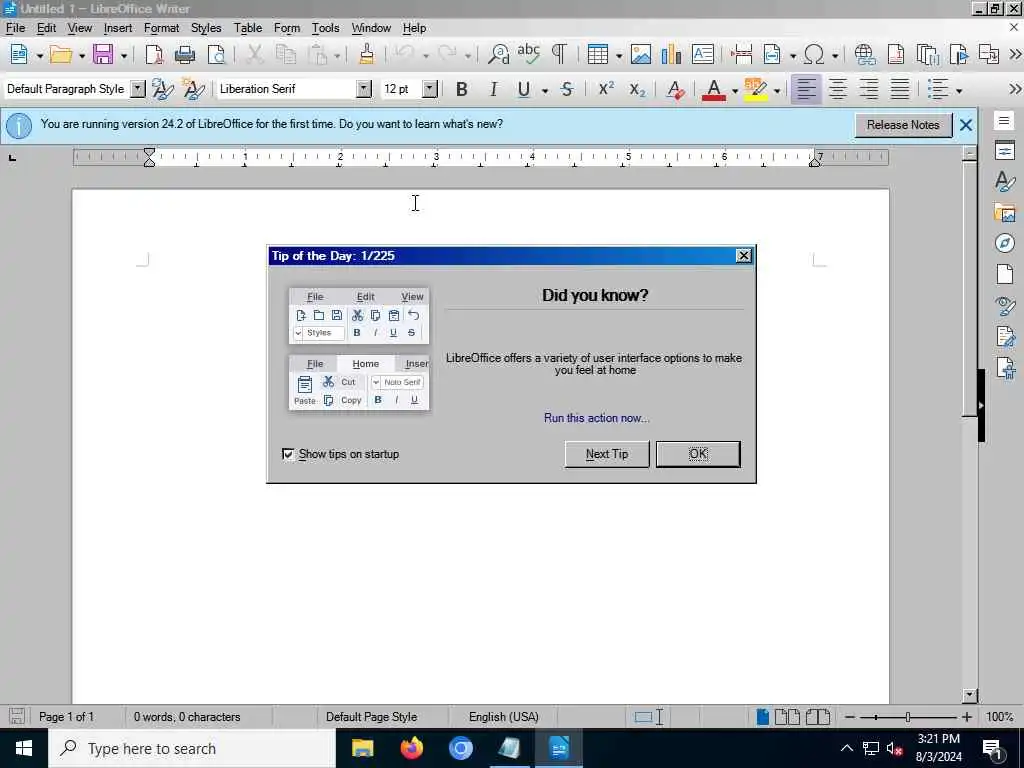
Task: Click the Insert Hyperlink globe icon
Action: point(865,54)
